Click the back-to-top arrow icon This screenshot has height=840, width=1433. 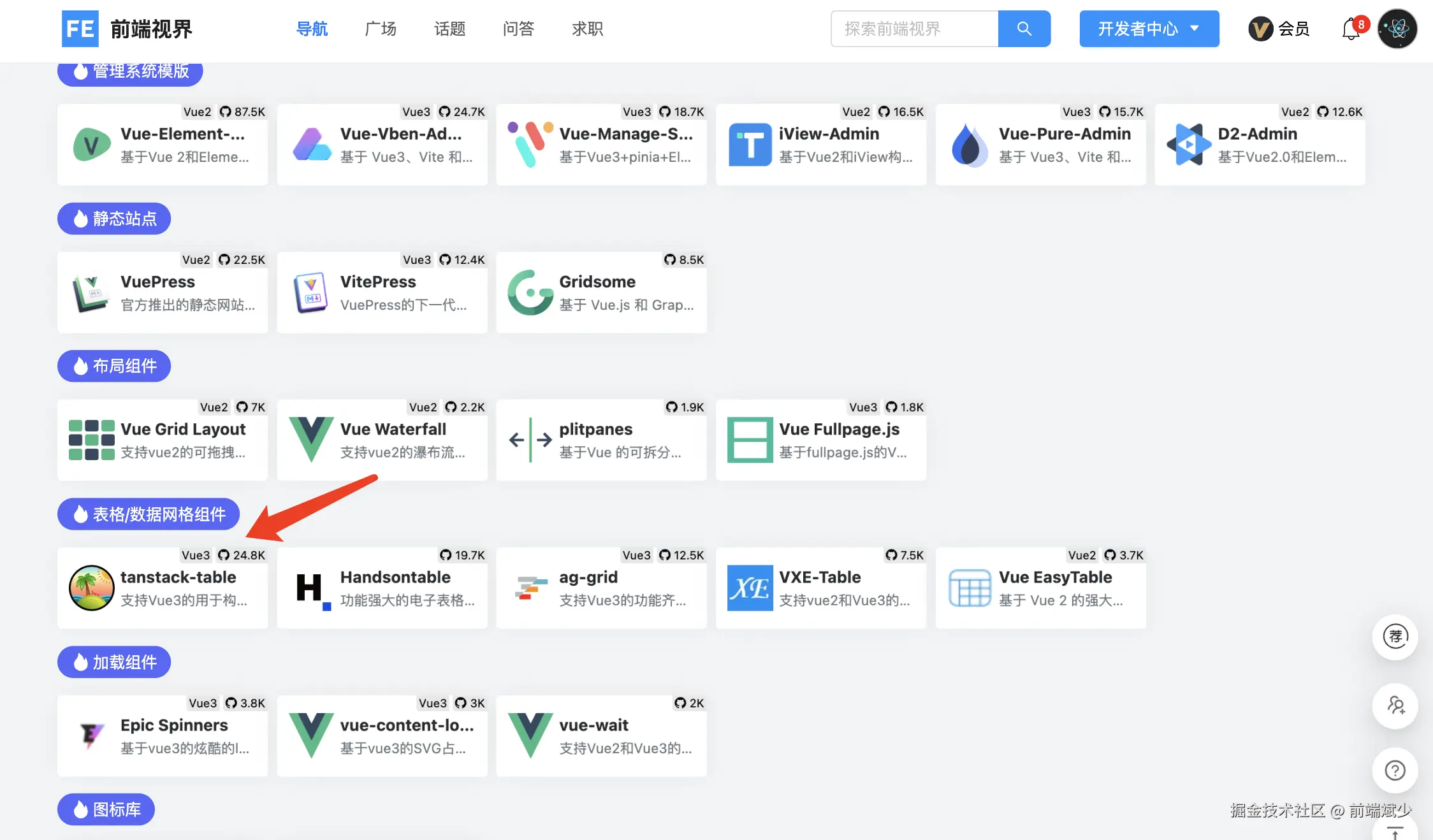(x=1395, y=831)
